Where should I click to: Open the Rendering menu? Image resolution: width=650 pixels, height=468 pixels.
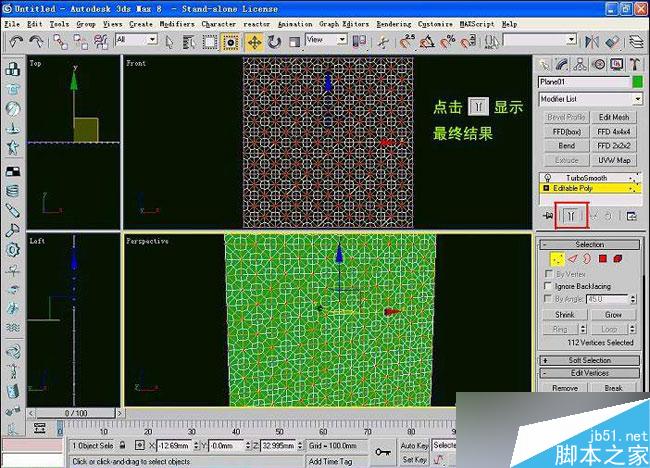click(394, 24)
